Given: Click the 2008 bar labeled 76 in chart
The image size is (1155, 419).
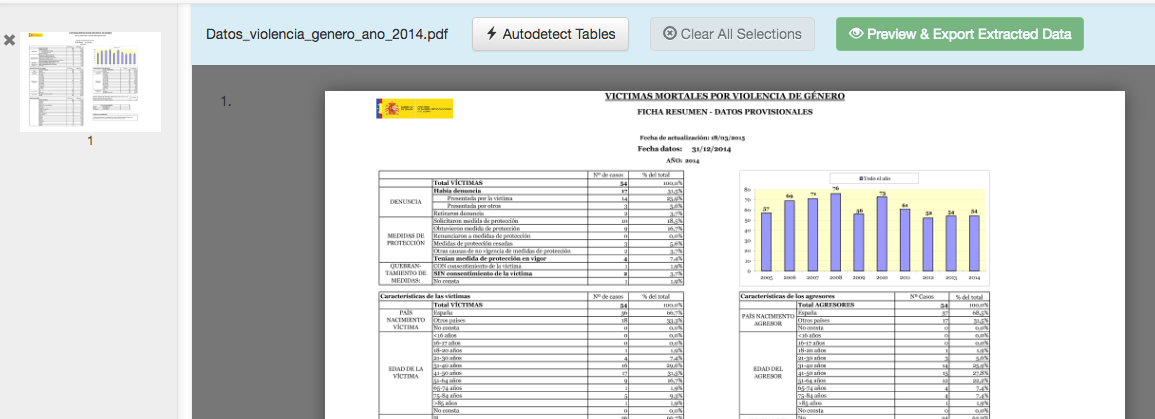Looking at the screenshot, I should pyautogui.click(x=836, y=232).
